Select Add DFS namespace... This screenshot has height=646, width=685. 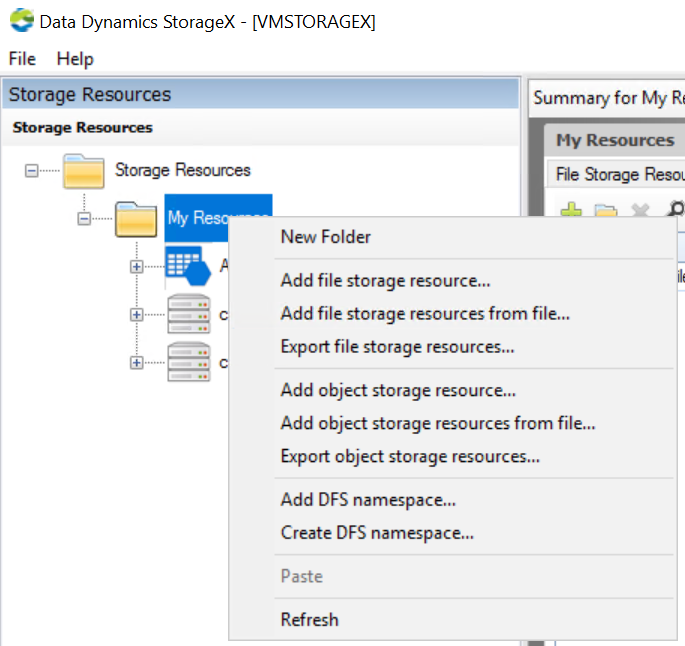click(453, 500)
